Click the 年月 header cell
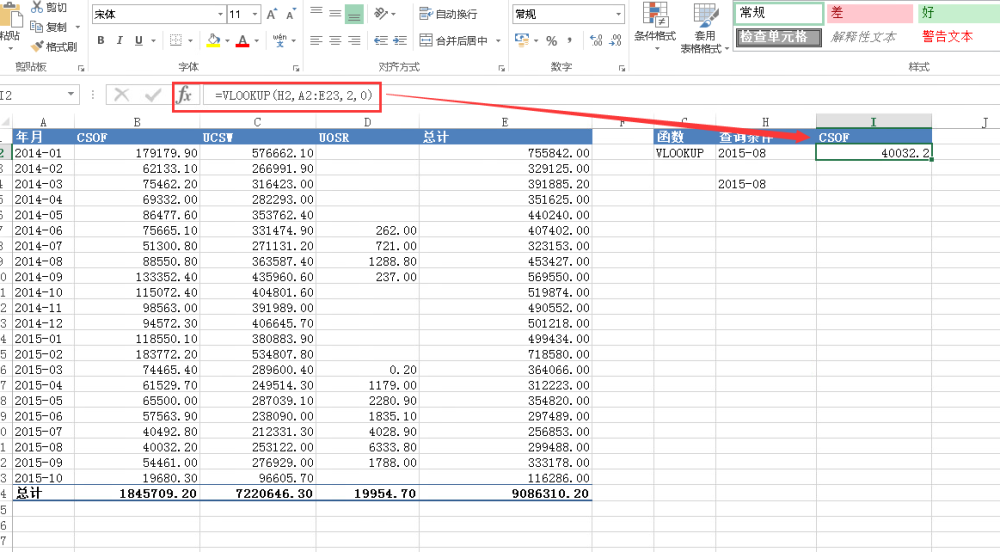The image size is (1000, 552). 43,137
